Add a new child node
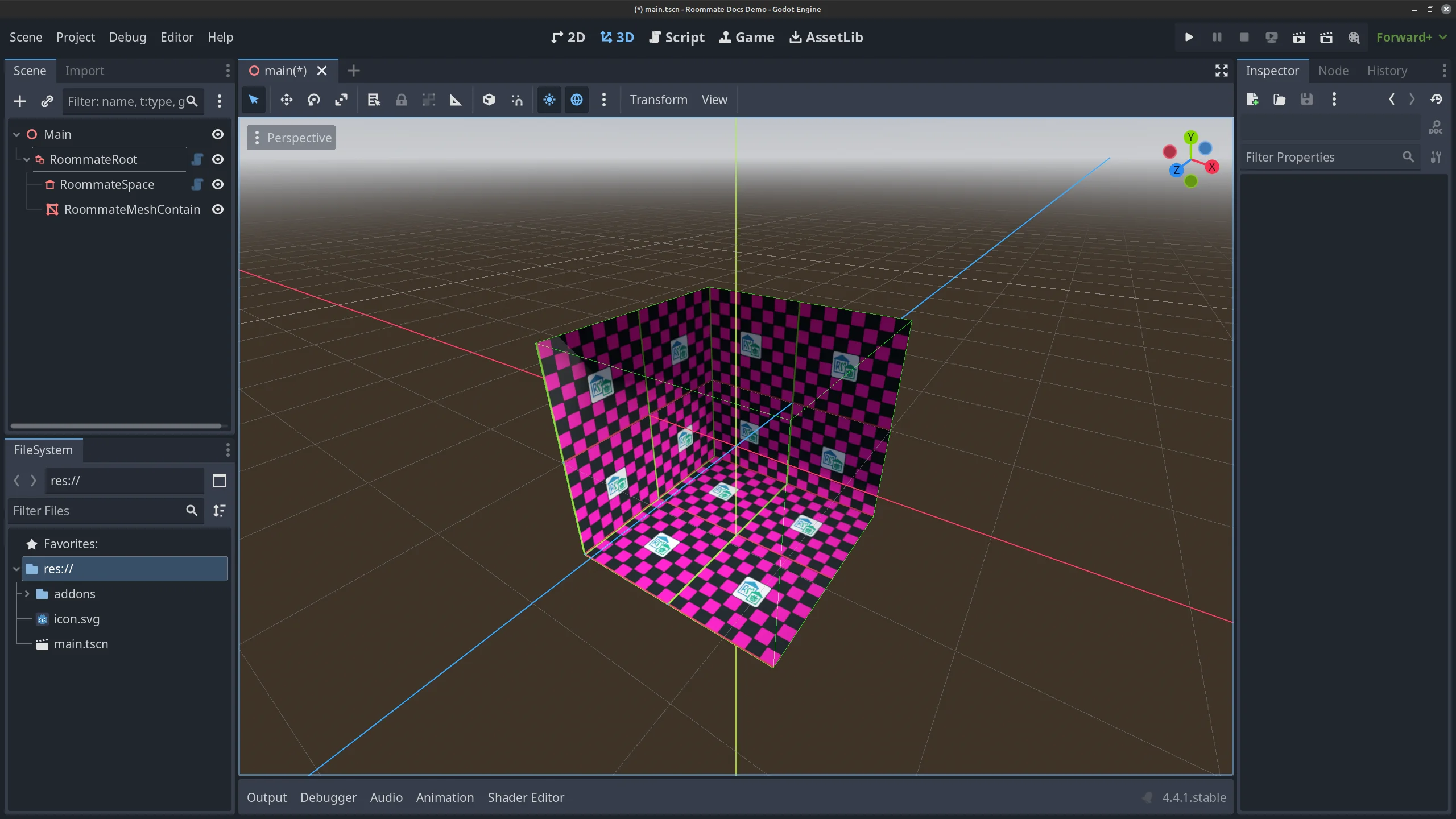 (20, 101)
